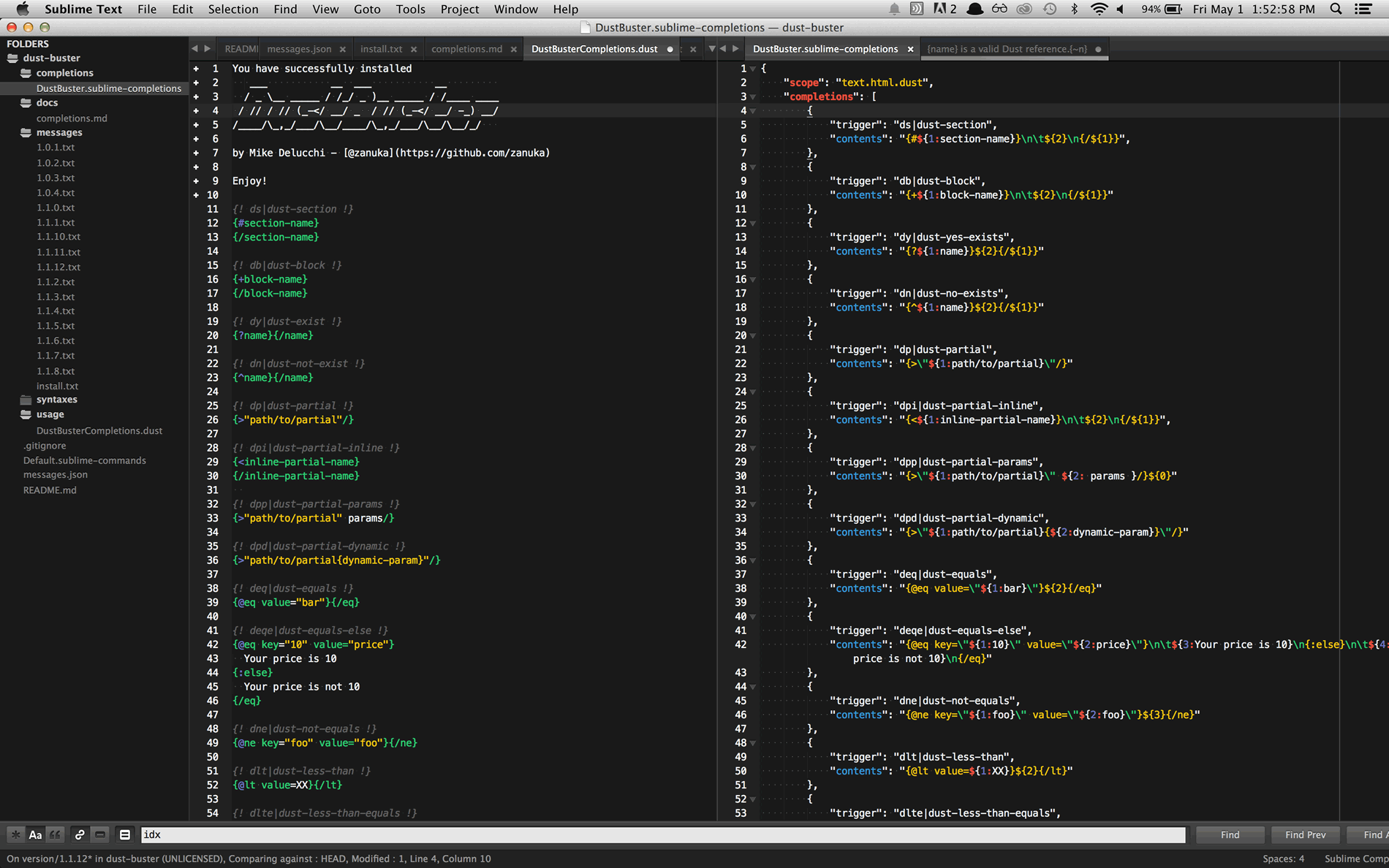The image size is (1389, 868).
Task: Click unsaved dot on DustBusterCompletions.dust tab
Action: (x=670, y=49)
